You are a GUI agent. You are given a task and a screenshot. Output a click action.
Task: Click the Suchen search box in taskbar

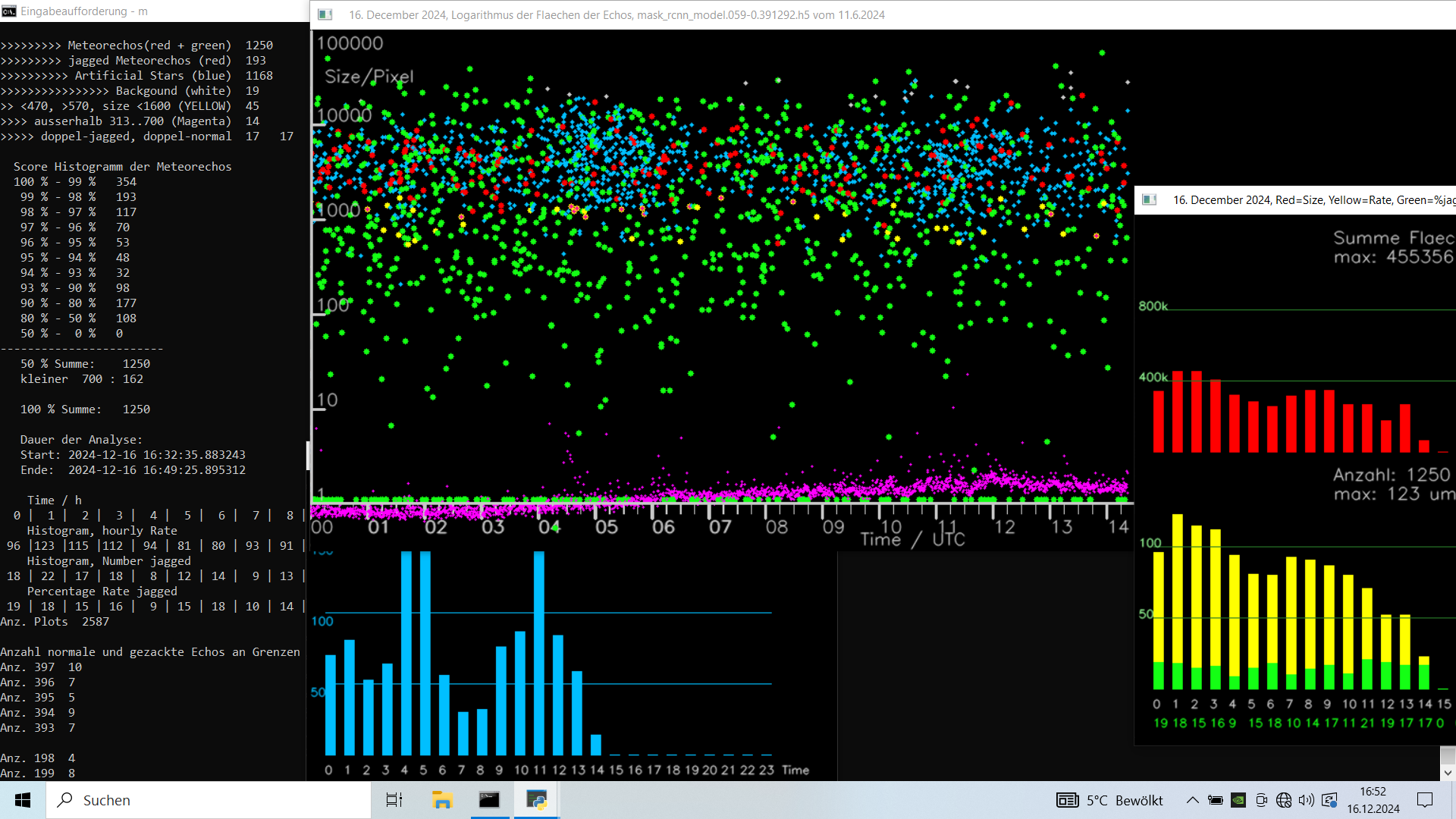209,800
